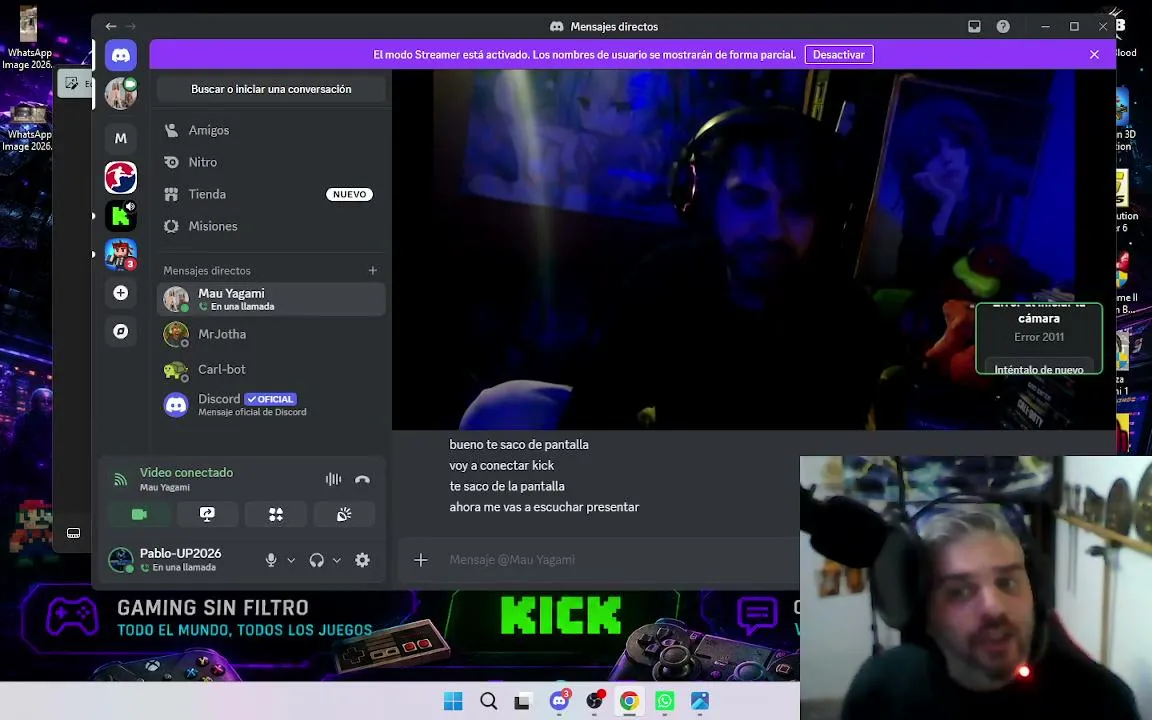
Task: Open Task View icon on taskbar
Action: coord(522,701)
